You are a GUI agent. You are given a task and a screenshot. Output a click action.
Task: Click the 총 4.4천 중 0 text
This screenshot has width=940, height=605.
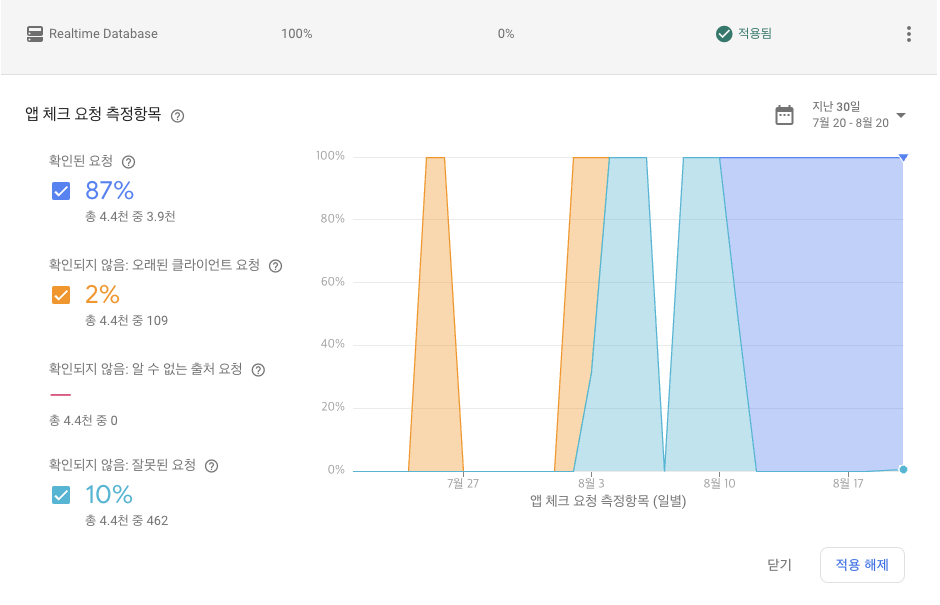pos(83,421)
